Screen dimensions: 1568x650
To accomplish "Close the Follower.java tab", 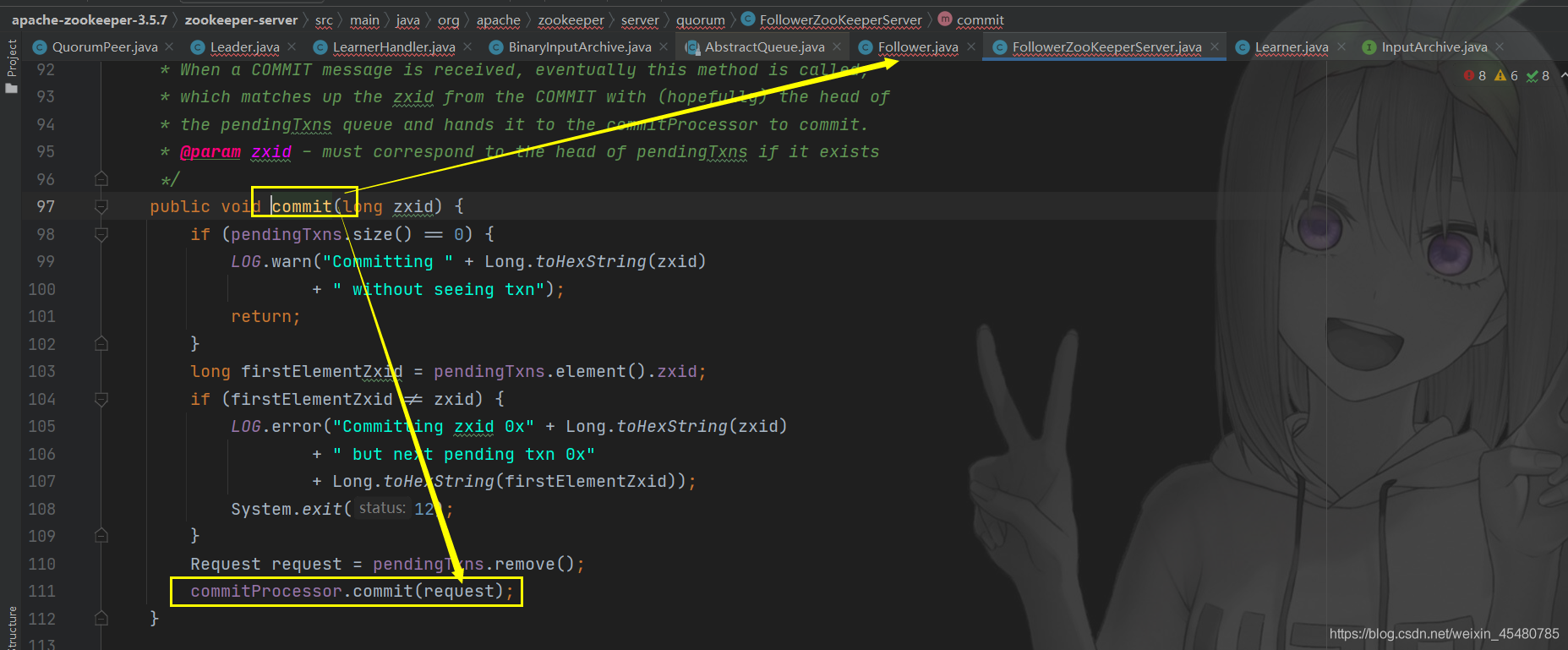I will point(971,47).
